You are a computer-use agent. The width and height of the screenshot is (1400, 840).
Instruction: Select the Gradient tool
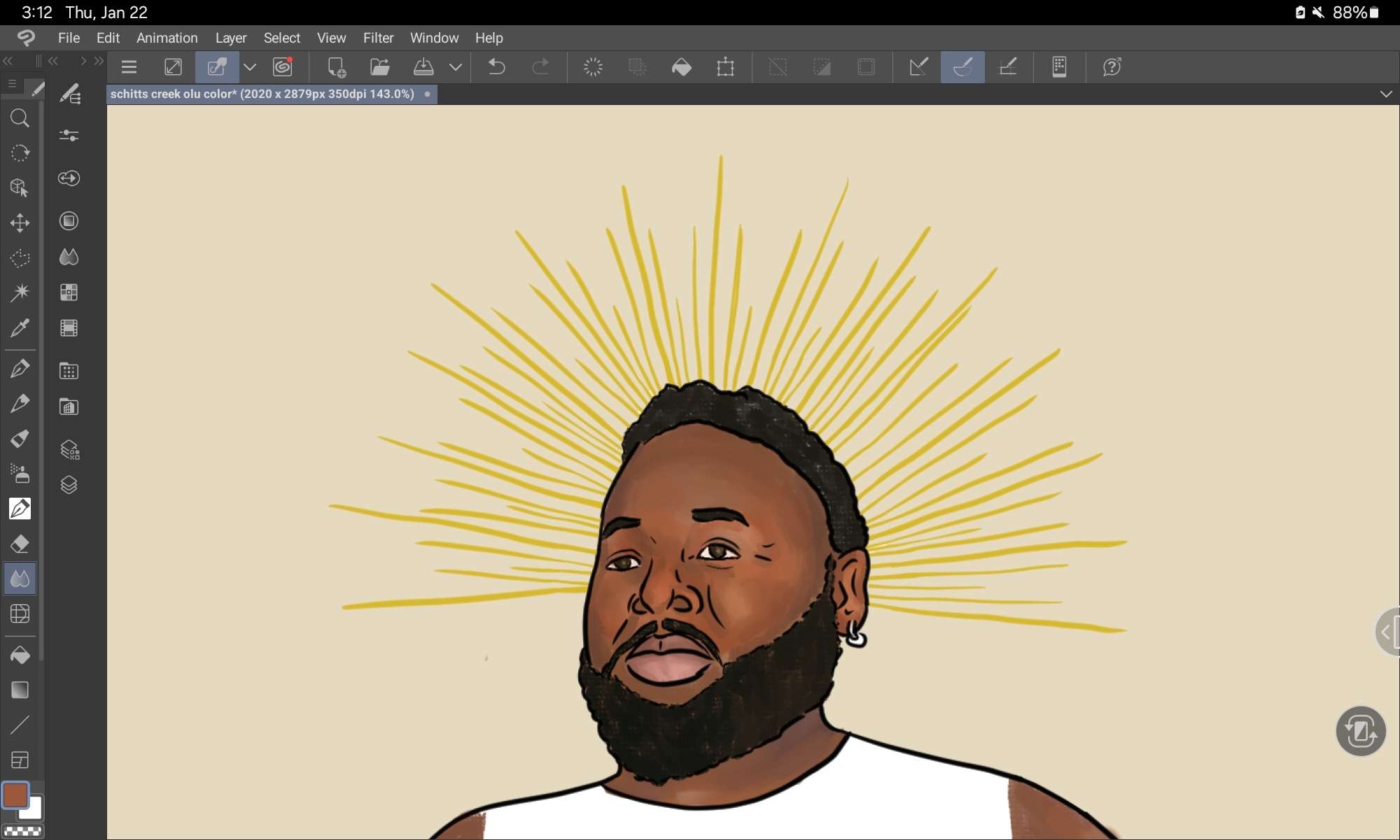(x=20, y=690)
